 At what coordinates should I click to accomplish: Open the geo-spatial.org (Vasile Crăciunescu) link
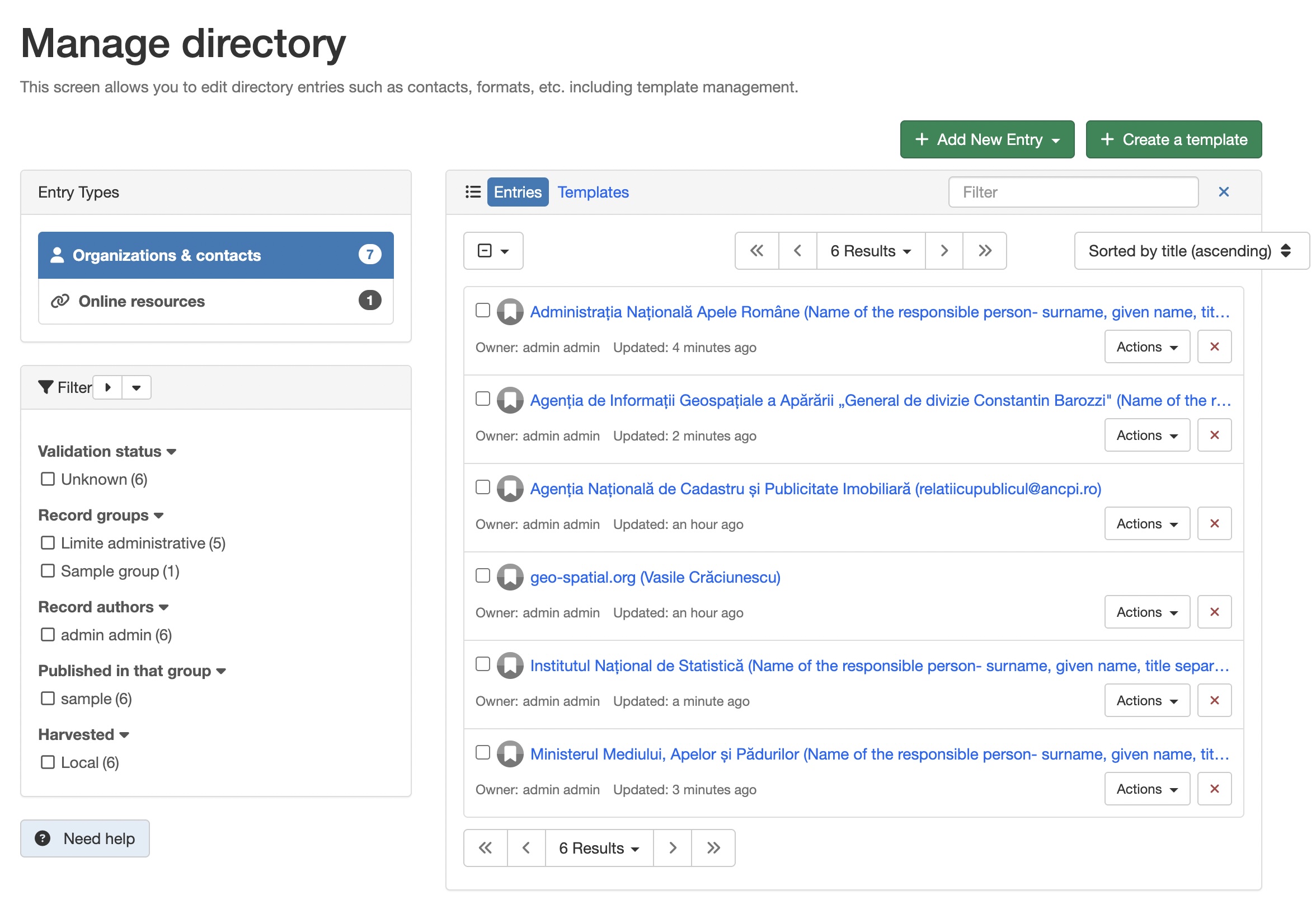[655, 577]
